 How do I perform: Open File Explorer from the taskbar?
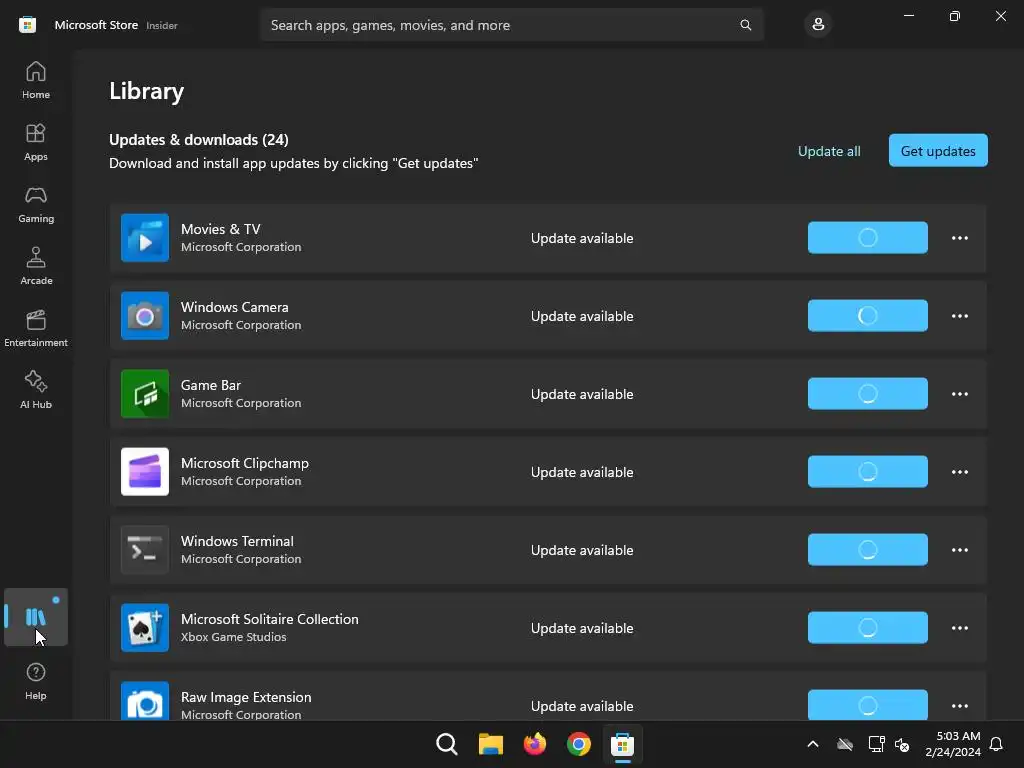(x=490, y=744)
